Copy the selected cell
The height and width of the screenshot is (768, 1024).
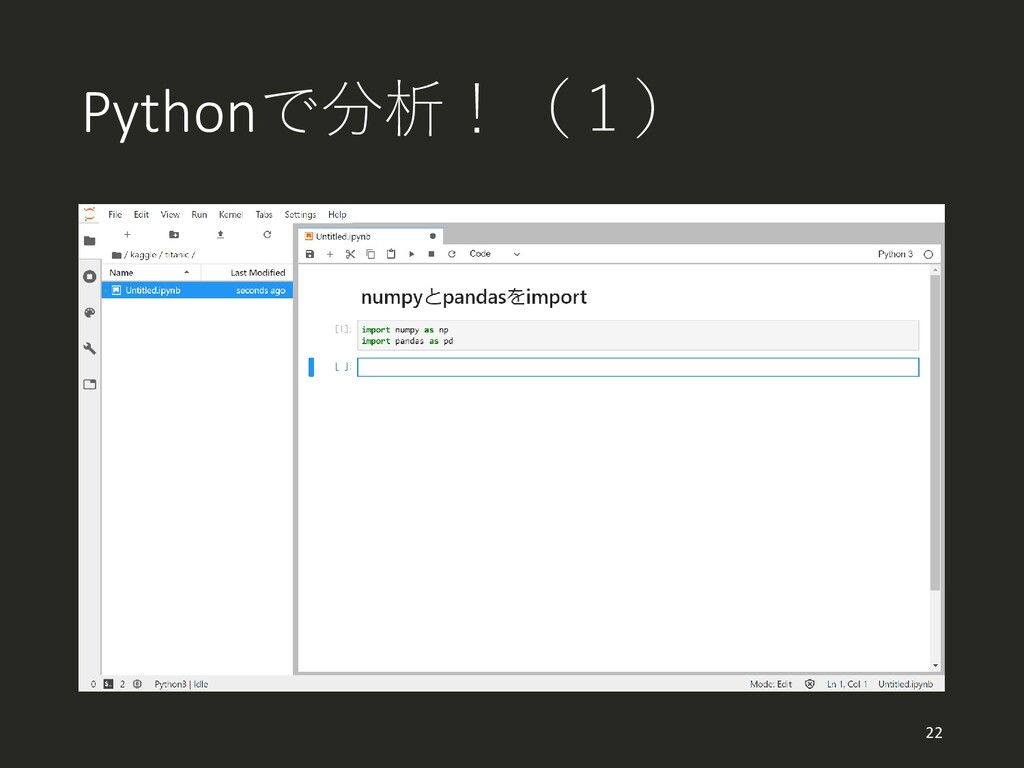pyautogui.click(x=370, y=254)
